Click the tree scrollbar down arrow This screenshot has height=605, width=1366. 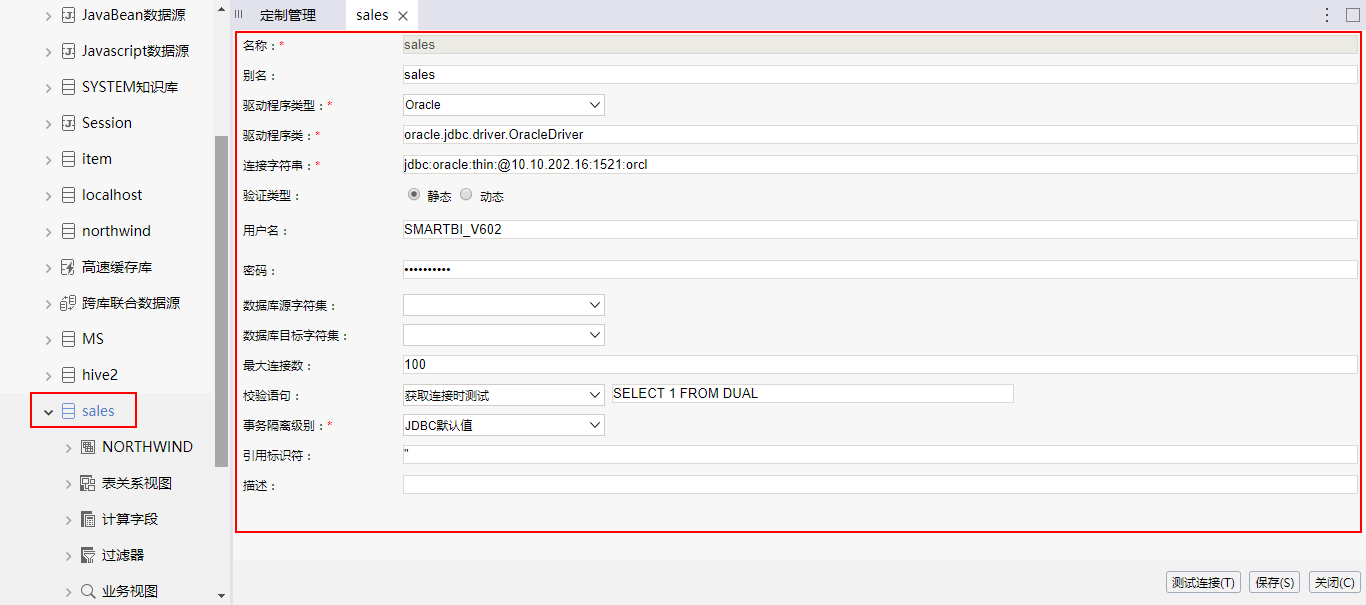pos(222,596)
